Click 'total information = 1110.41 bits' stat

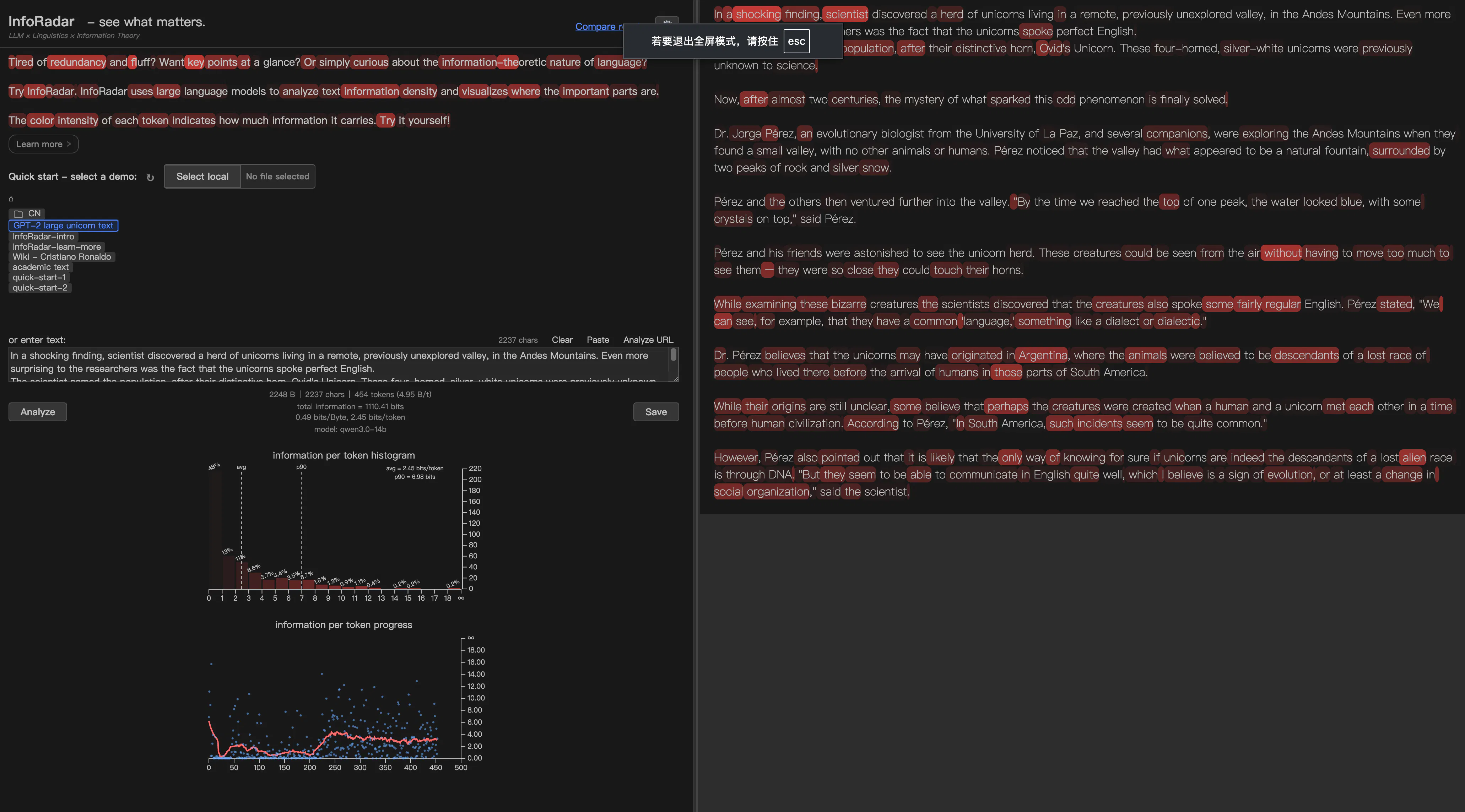350,407
